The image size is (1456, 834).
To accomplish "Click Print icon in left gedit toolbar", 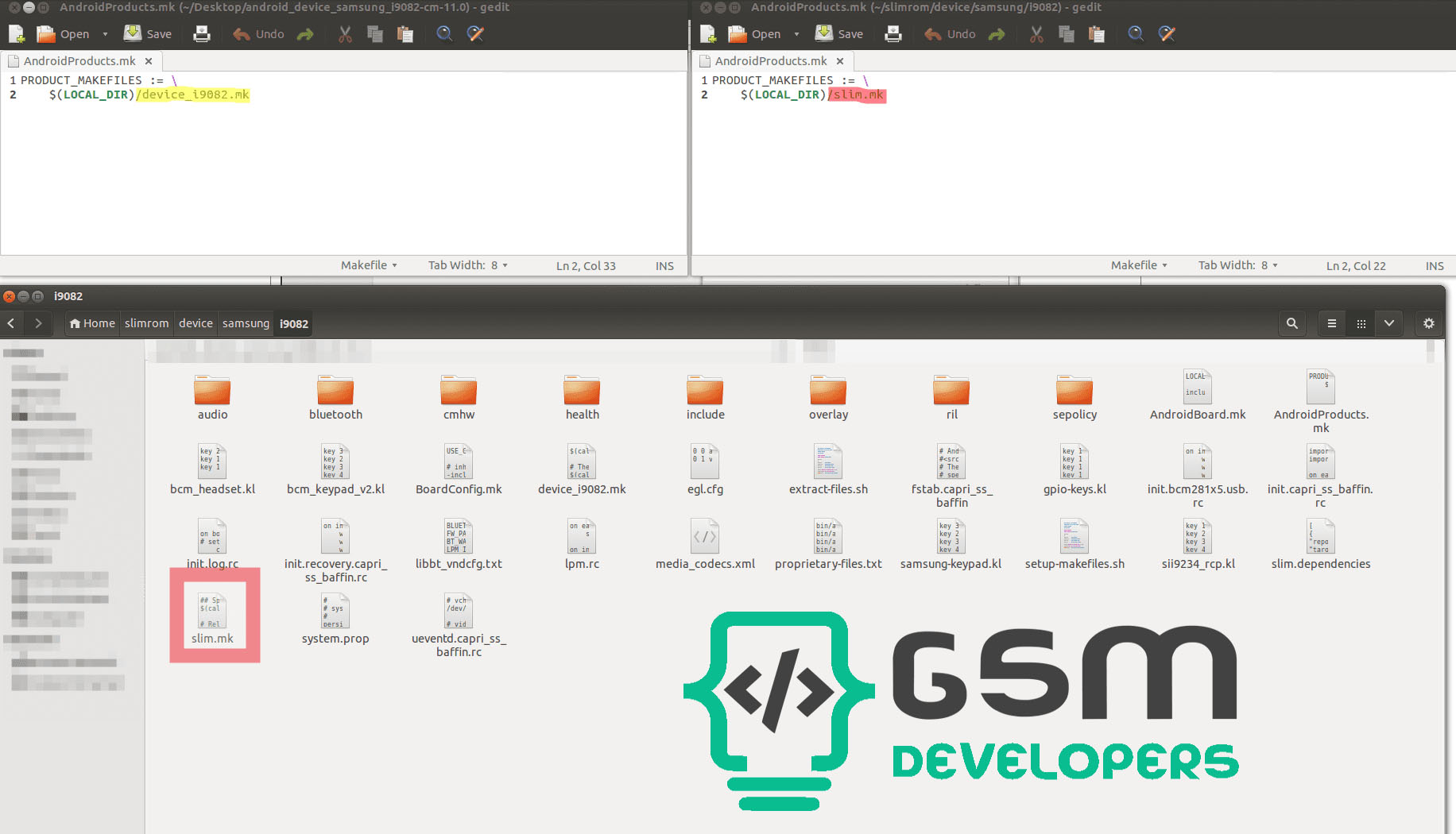I will (x=202, y=34).
